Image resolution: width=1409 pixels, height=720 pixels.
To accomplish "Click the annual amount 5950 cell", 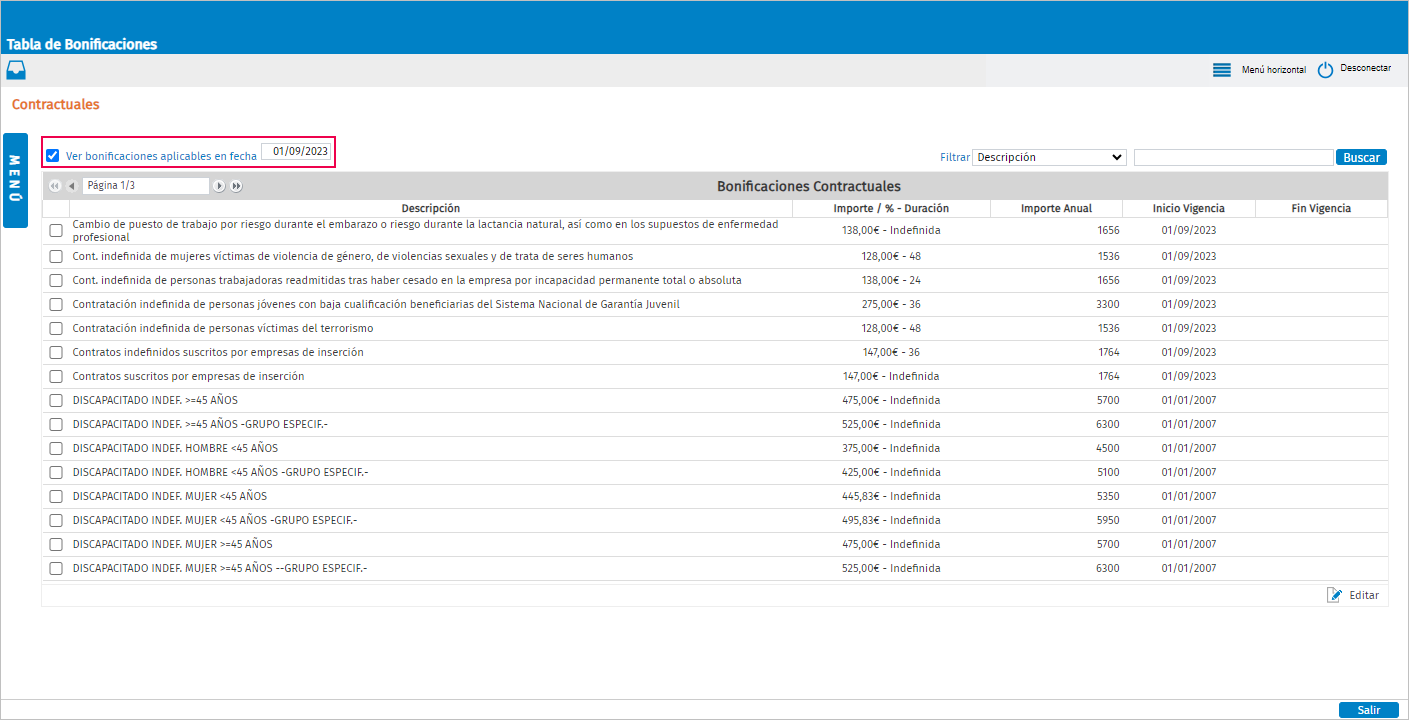I will pyautogui.click(x=1108, y=521).
